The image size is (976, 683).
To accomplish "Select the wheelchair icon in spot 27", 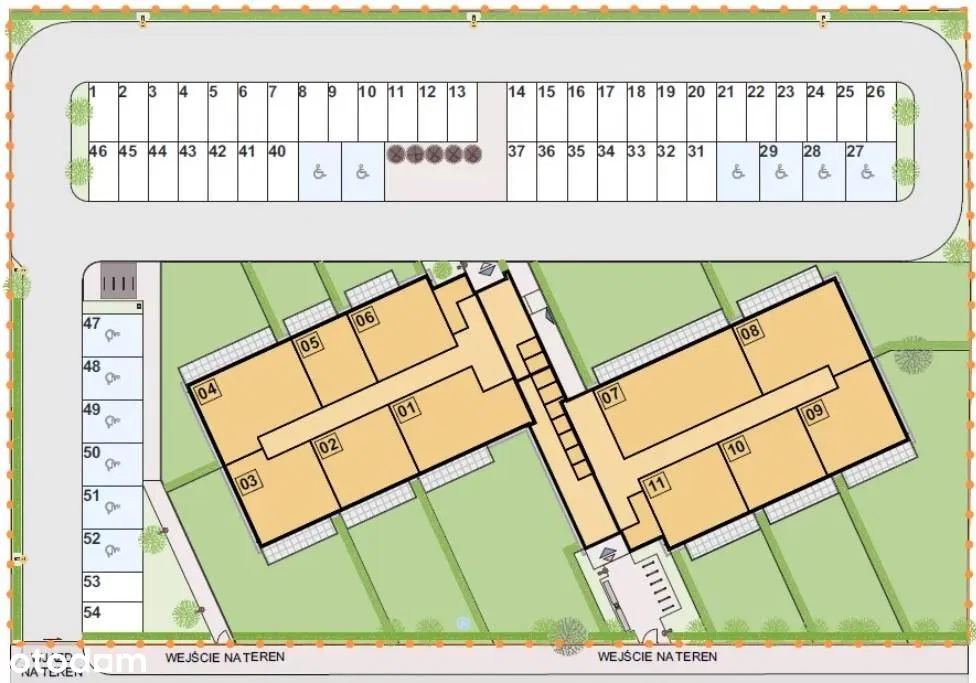I will point(866,172).
